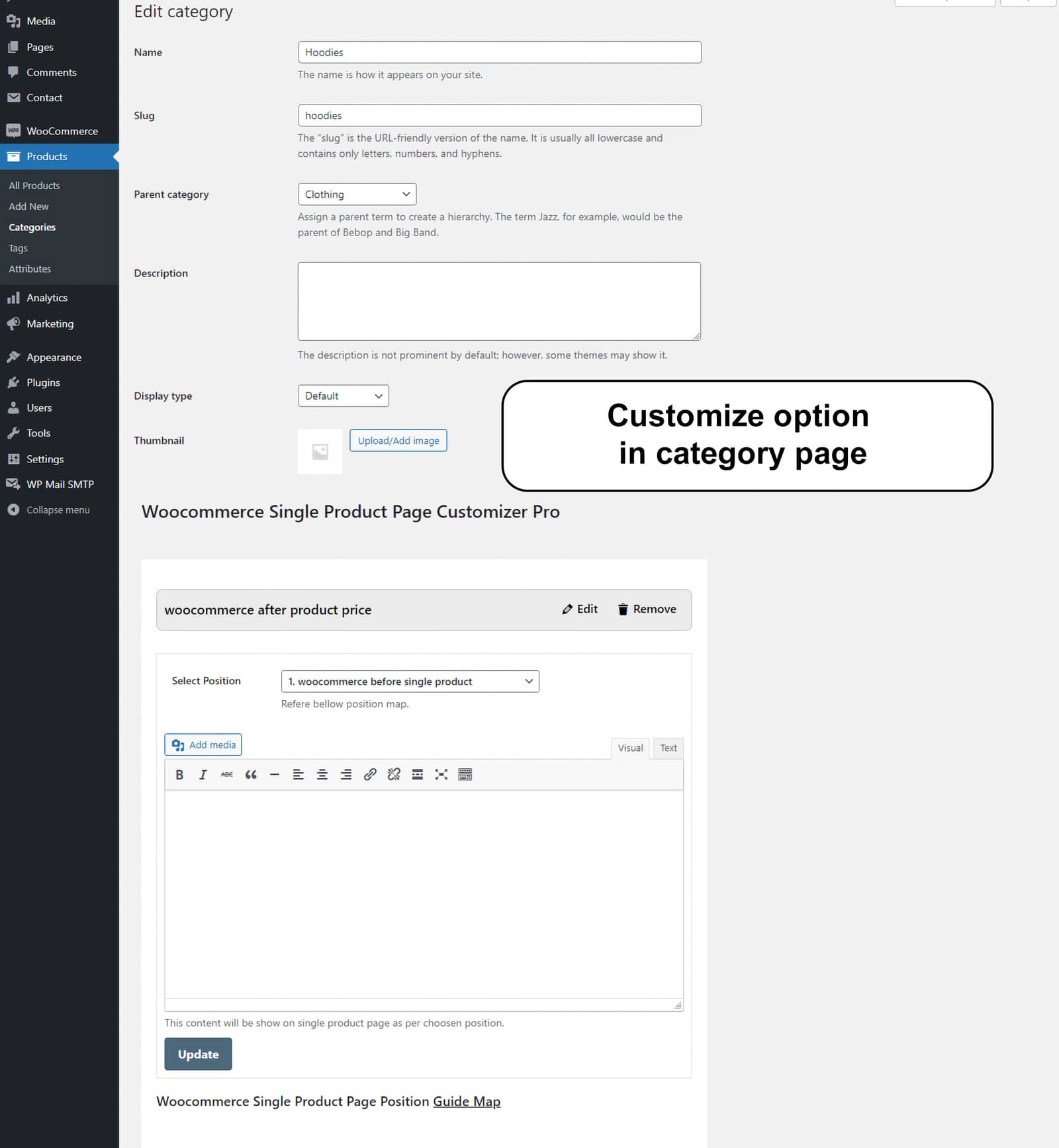Open the Plugins menu

(x=60, y=382)
